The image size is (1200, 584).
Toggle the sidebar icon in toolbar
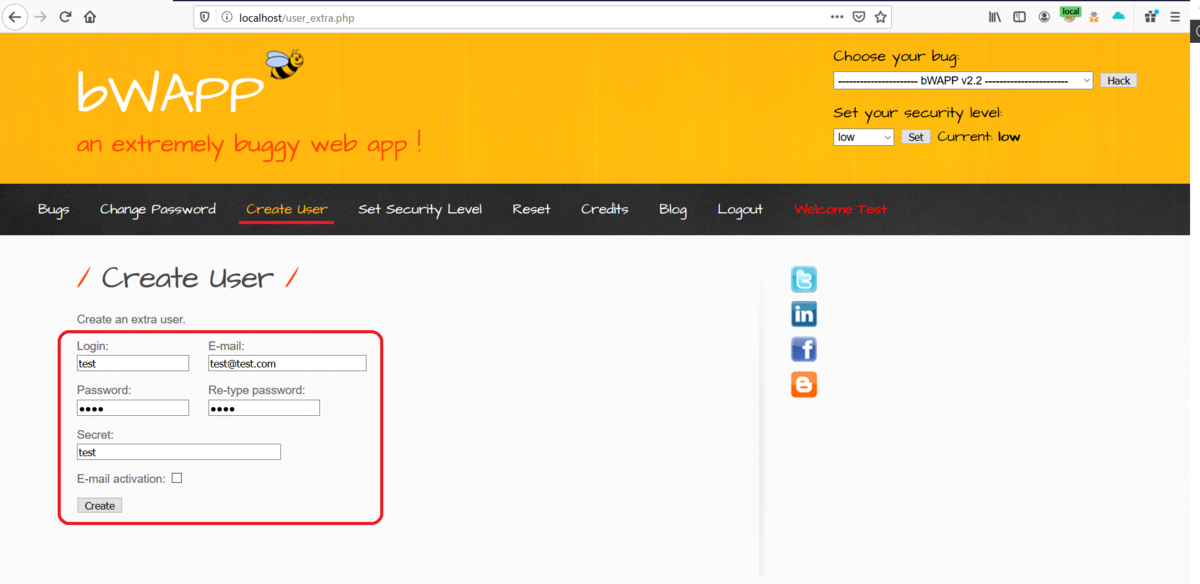click(1020, 17)
